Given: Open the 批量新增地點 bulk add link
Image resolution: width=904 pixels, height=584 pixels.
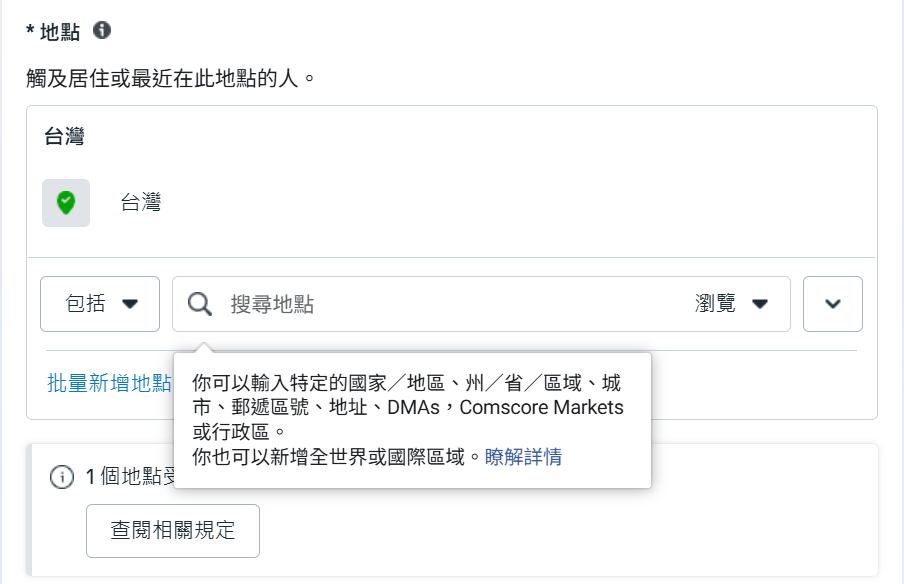Looking at the screenshot, I should pos(109,383).
